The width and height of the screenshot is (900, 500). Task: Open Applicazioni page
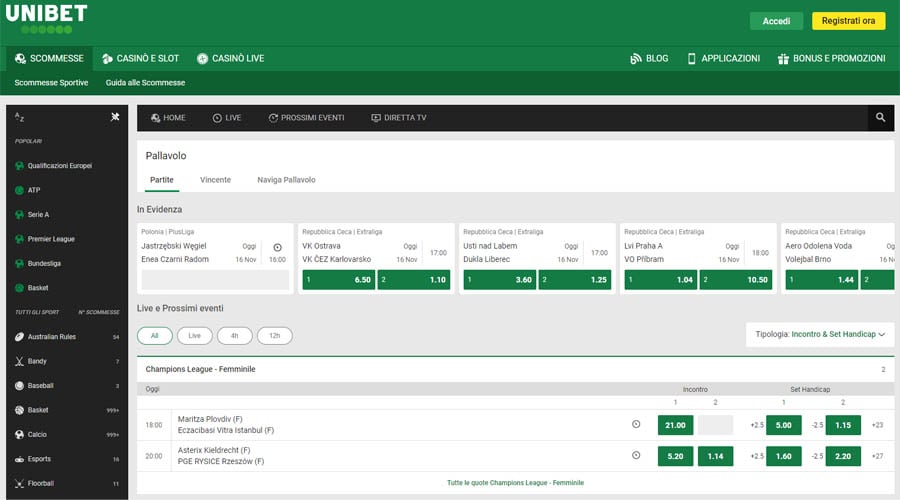coord(724,59)
